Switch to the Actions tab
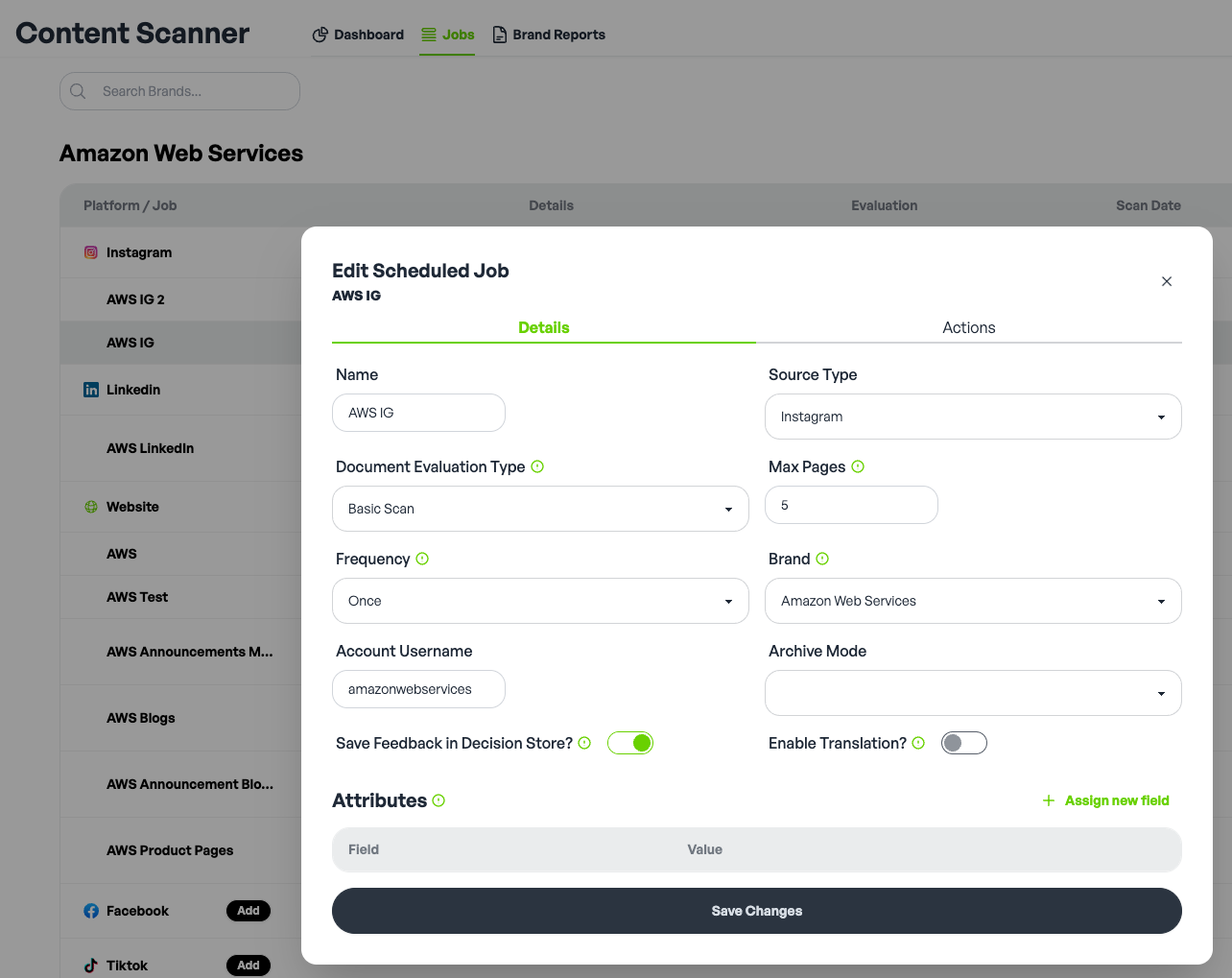The image size is (1232, 978). tap(968, 327)
